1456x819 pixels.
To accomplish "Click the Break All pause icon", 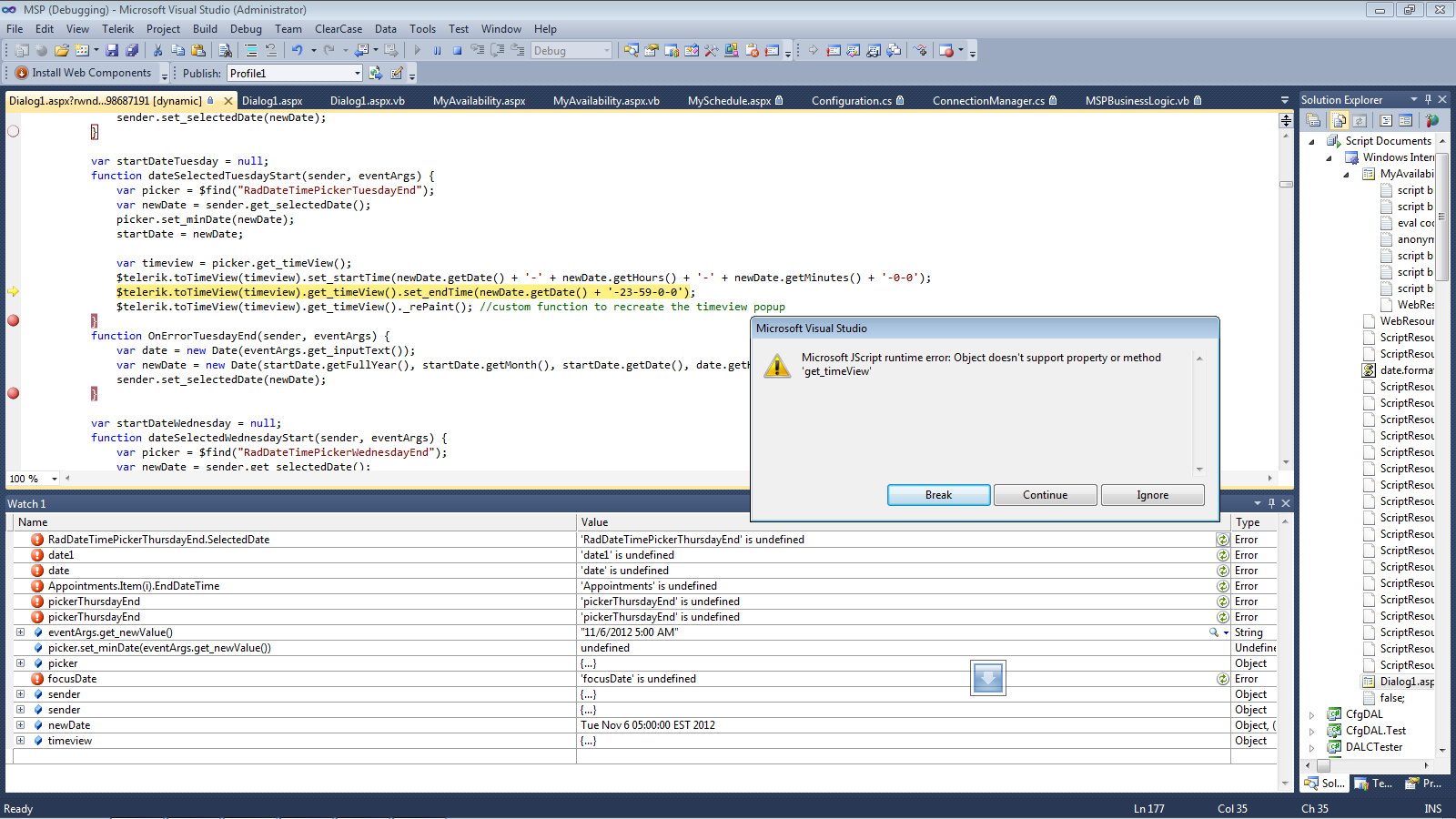I will 438,51.
